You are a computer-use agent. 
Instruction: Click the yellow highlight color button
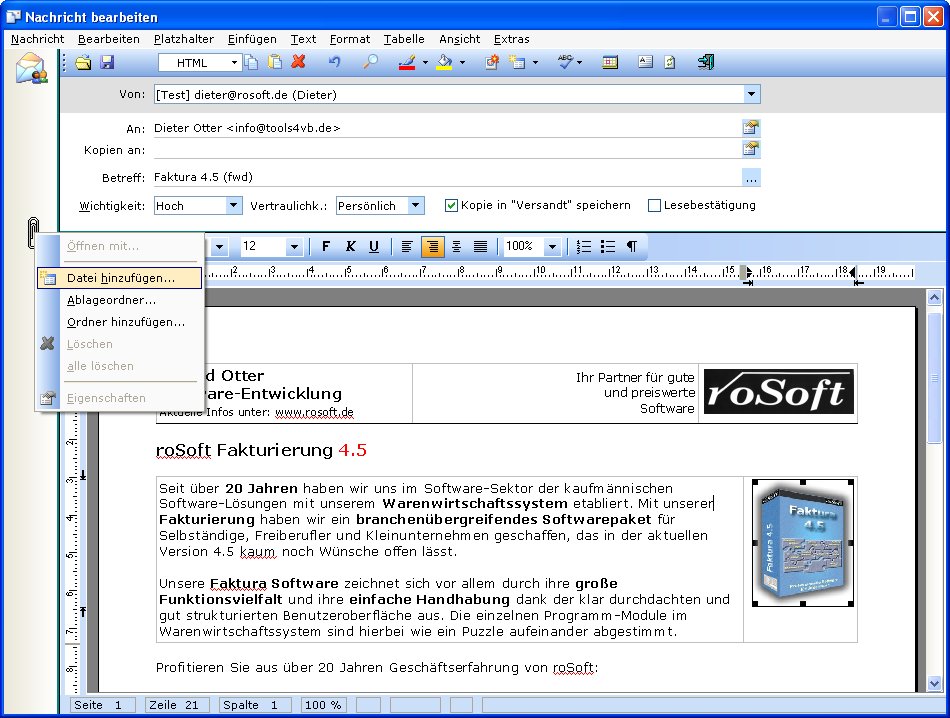click(x=445, y=62)
